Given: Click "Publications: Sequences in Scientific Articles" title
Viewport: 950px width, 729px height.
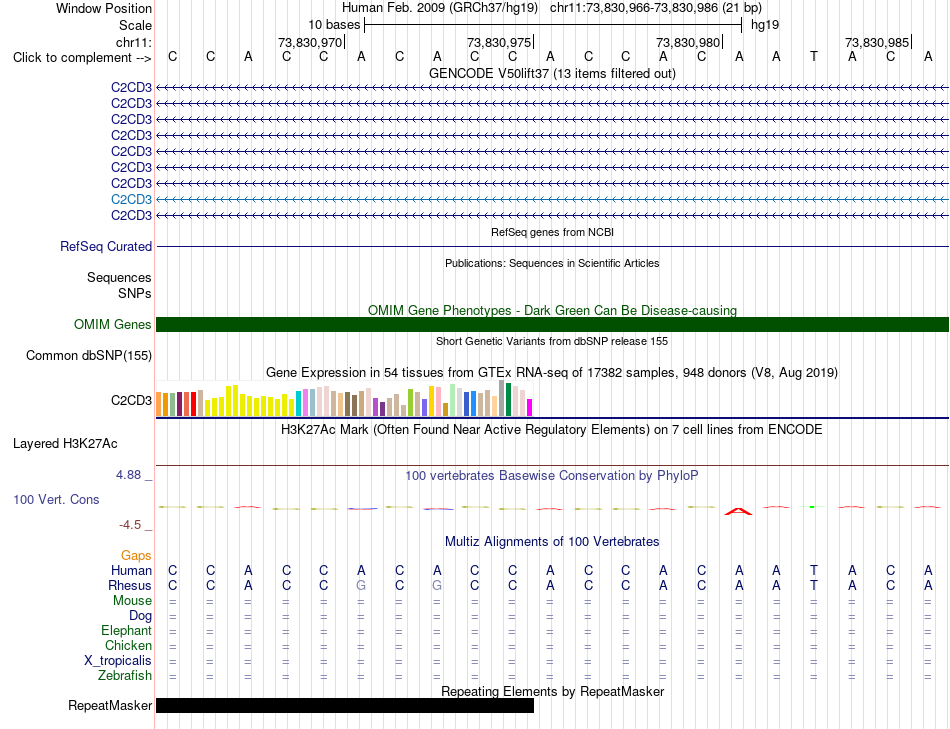Looking at the screenshot, I should [553, 263].
